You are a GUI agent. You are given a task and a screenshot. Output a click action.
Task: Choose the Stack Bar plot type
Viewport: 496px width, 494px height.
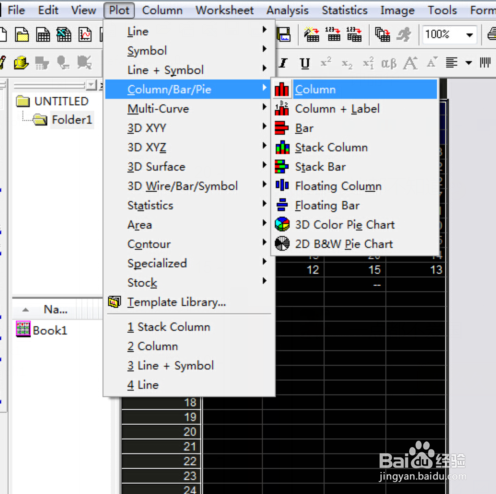(355, 167)
